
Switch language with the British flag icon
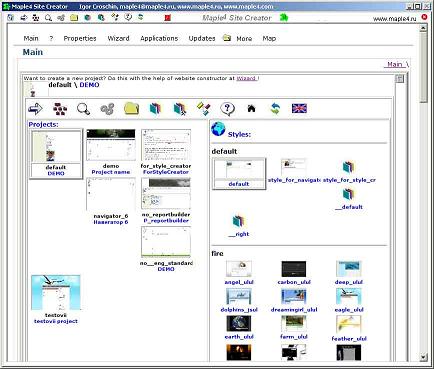[299, 108]
